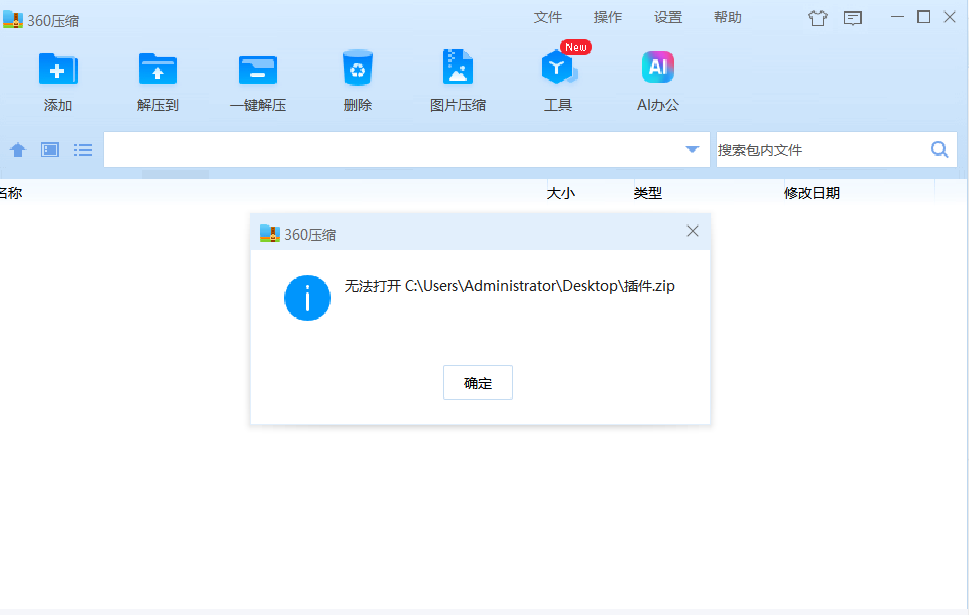This screenshot has width=969, height=615.
Task: Switch to detailed list view
Action: pos(82,149)
